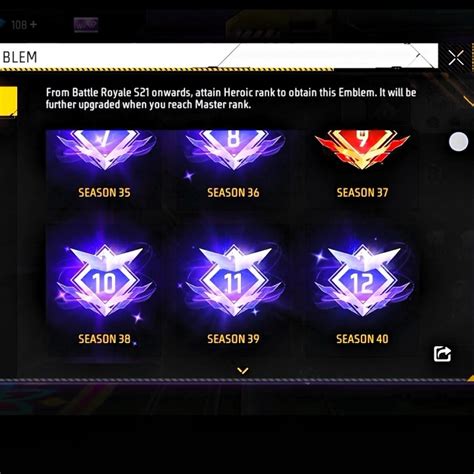Select the Season 36 emblem badge
The height and width of the screenshot is (474, 474).
(x=234, y=150)
